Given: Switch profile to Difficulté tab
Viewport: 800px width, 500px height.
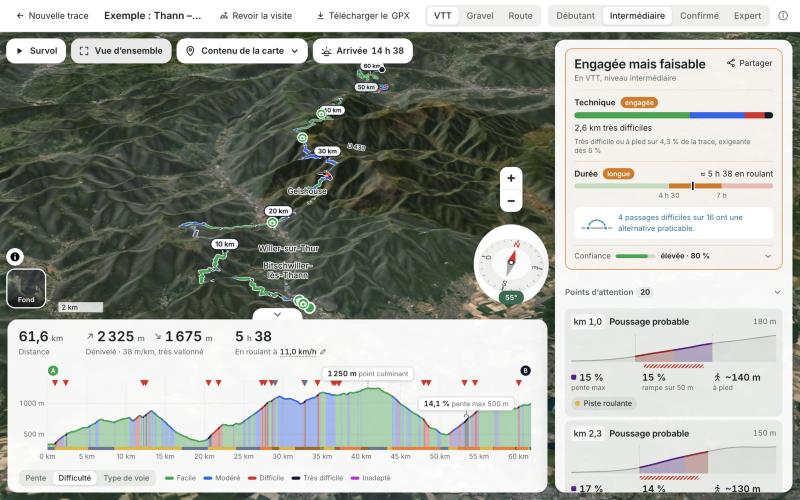Looking at the screenshot, I should pyautogui.click(x=74, y=478).
